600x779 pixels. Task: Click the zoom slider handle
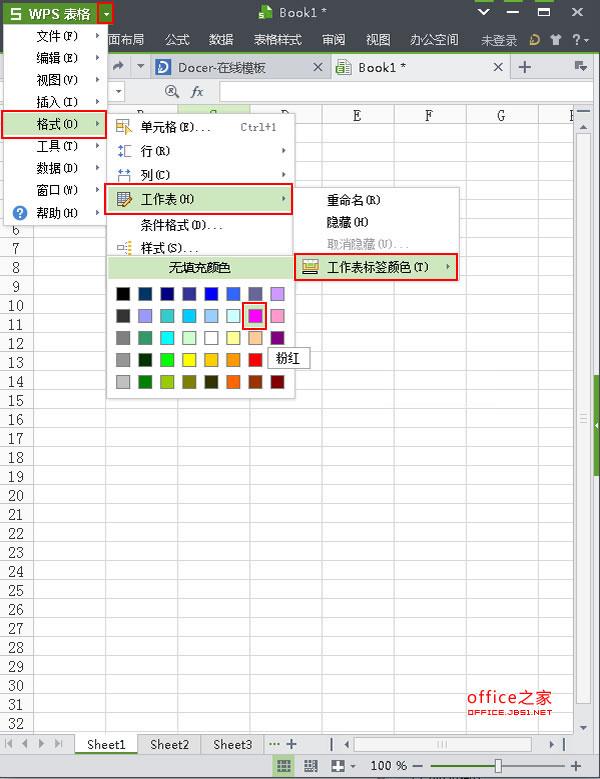(498, 766)
